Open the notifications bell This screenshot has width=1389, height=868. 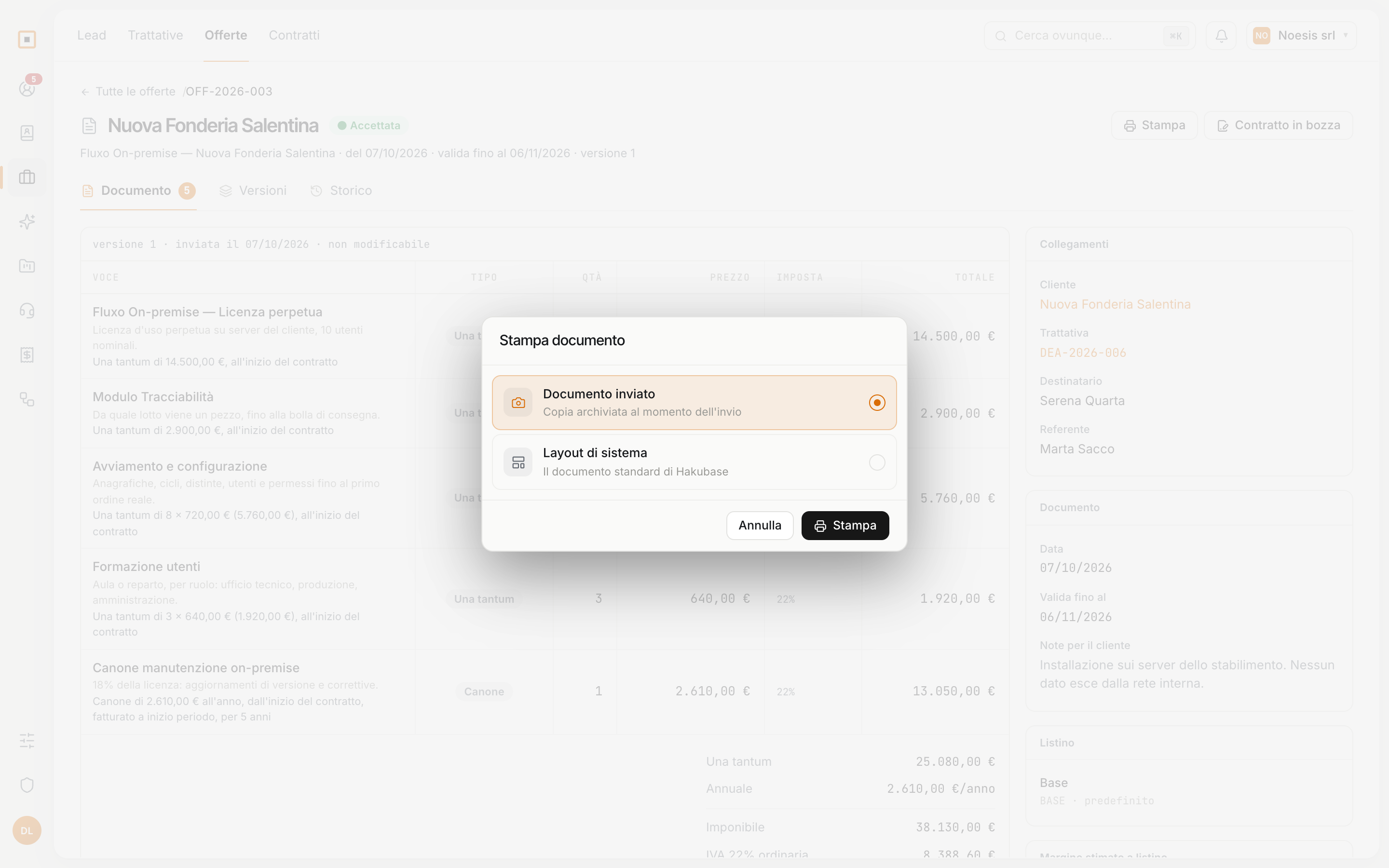coord(1221,36)
